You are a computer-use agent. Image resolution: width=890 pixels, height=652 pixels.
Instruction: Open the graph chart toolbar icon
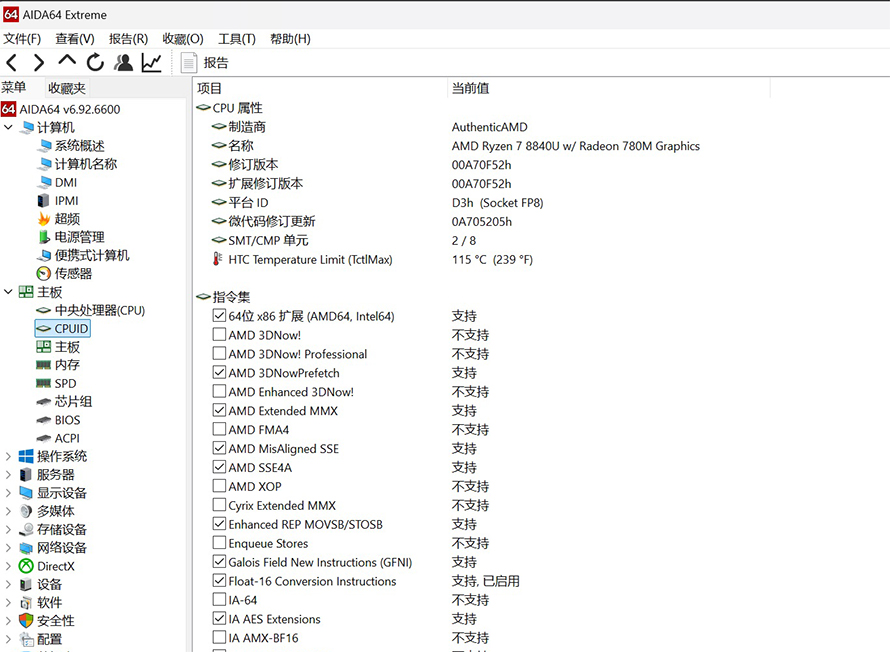152,62
